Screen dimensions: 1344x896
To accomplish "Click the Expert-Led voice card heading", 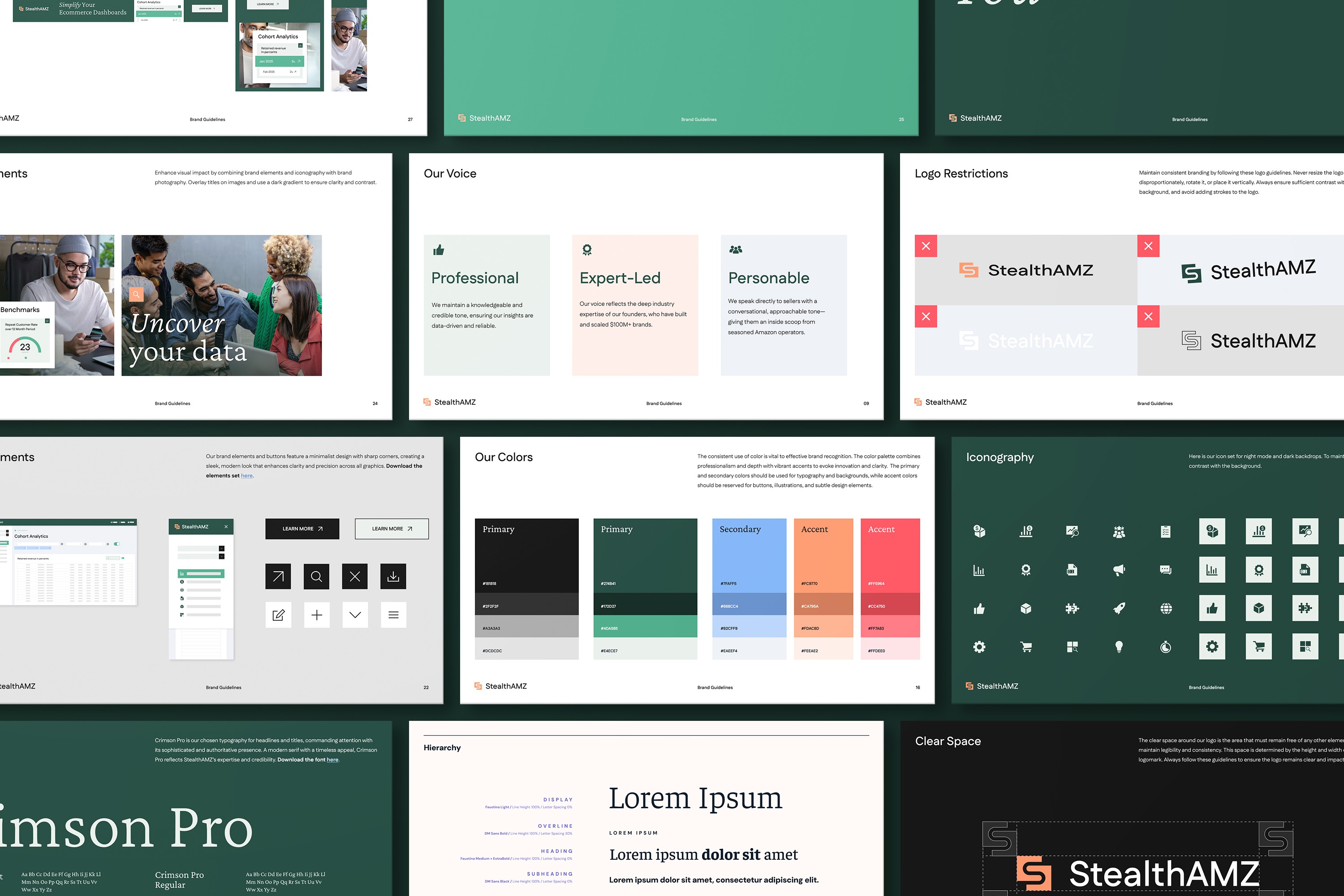I will point(620,278).
